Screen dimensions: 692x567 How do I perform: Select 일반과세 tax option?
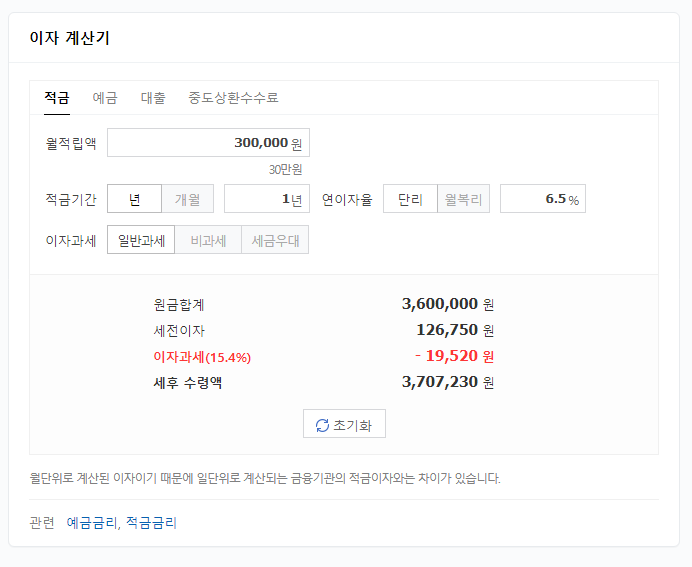[141, 240]
